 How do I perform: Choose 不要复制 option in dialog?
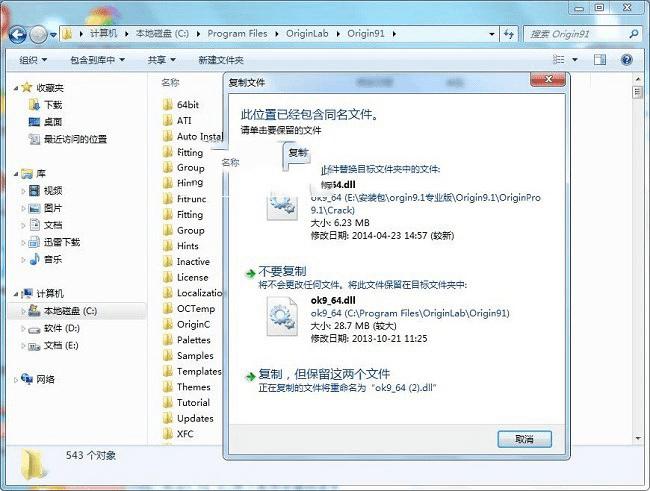pyautogui.click(x=282, y=272)
